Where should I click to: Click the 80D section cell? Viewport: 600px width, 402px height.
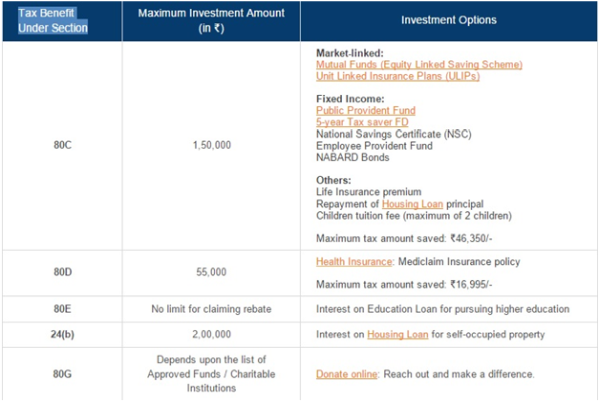pos(61,271)
